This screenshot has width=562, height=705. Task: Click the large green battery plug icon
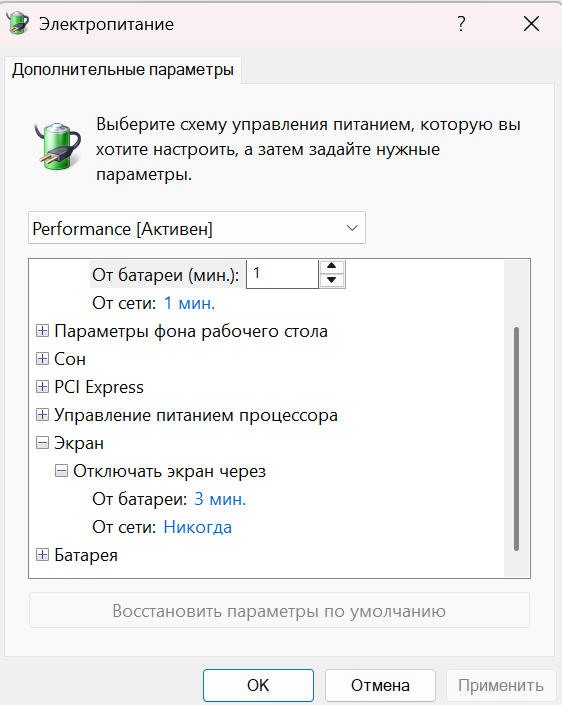click(58, 147)
